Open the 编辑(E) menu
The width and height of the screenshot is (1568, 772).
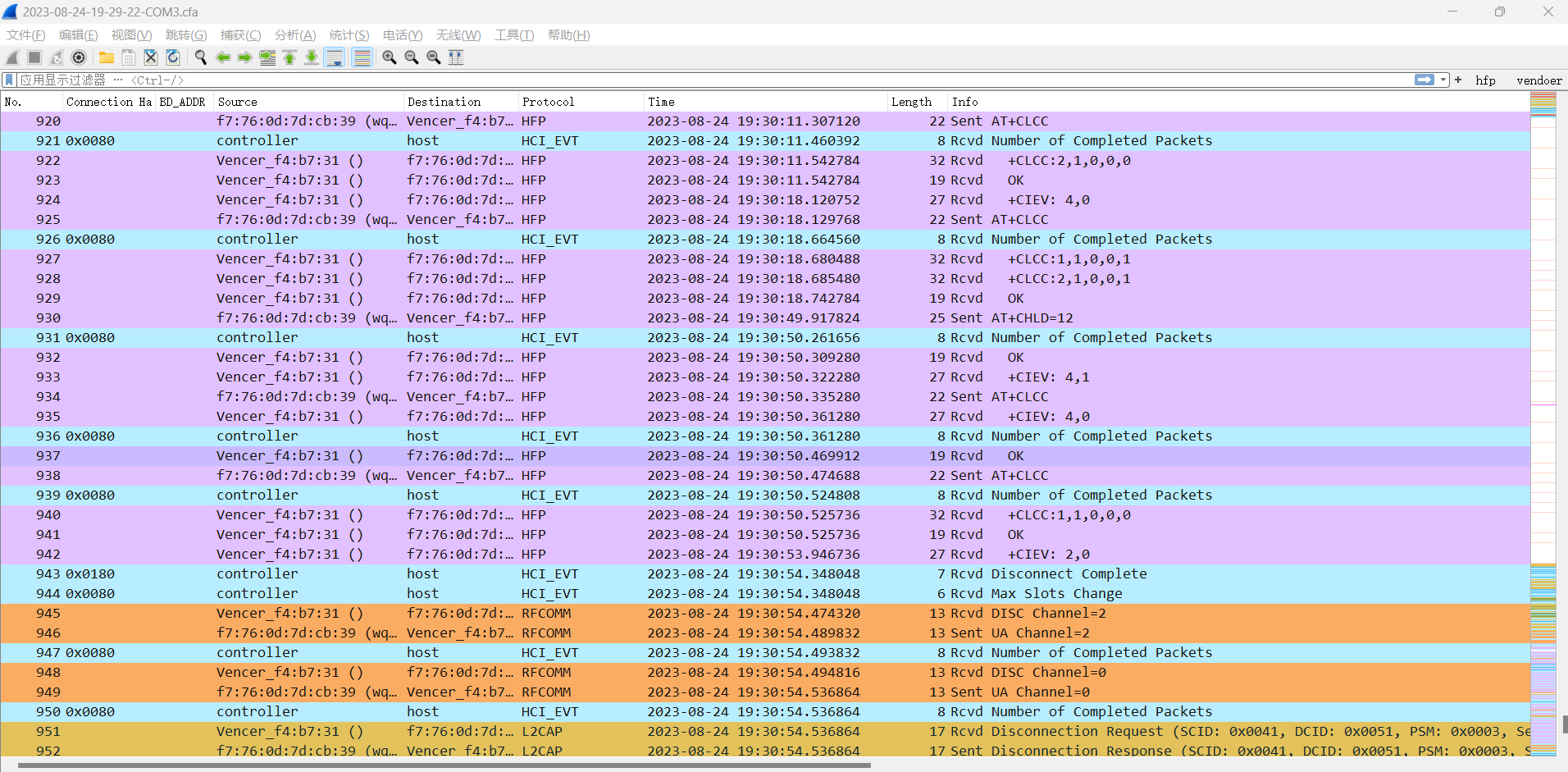coord(79,35)
